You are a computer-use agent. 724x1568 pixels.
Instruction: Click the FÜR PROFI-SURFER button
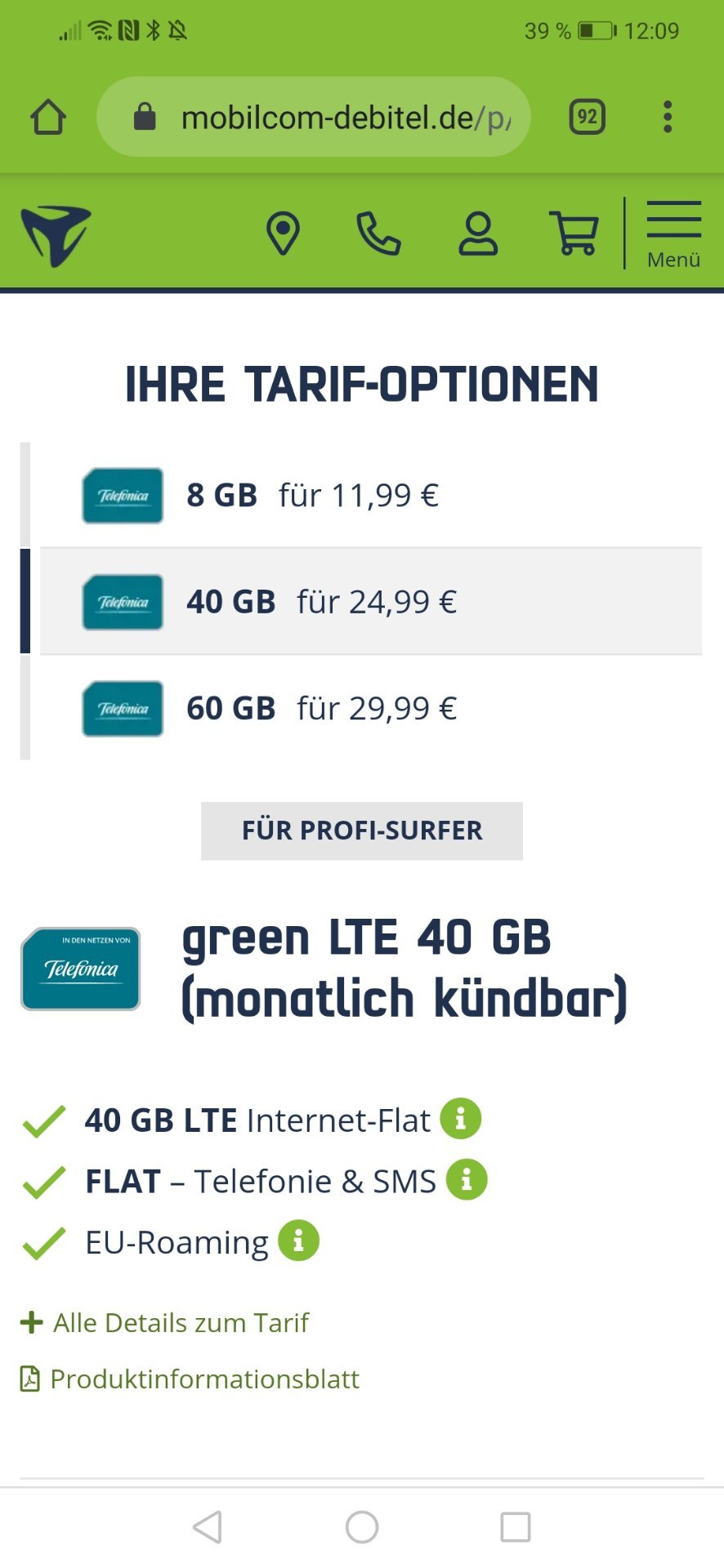(362, 831)
